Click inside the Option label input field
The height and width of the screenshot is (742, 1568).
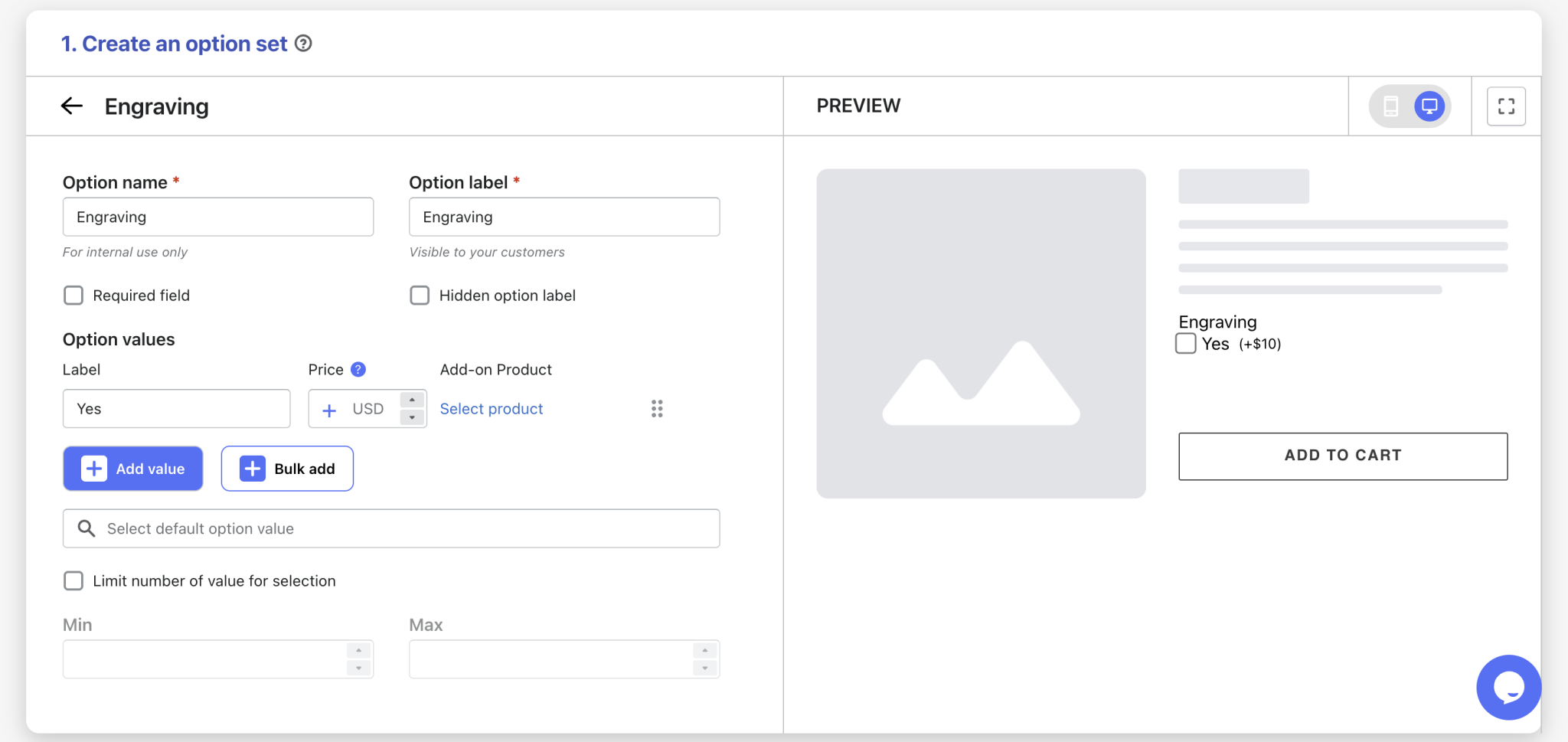563,217
